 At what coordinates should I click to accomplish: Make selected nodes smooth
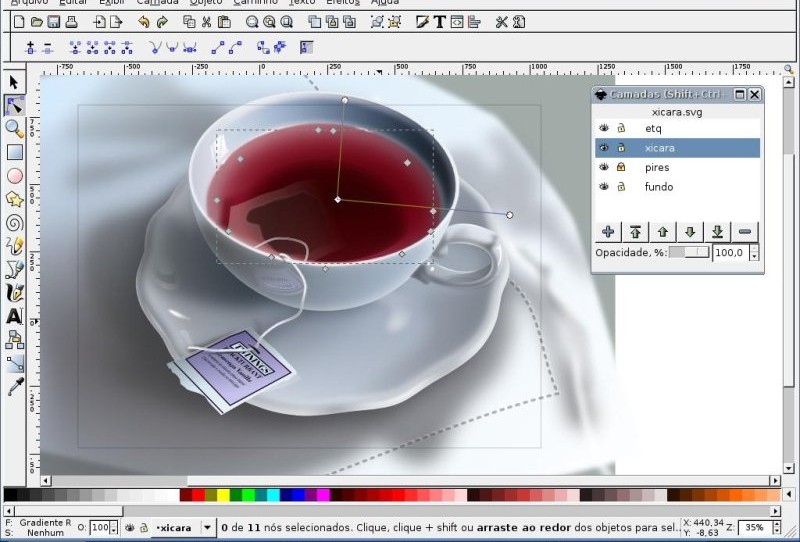pyautogui.click(x=172, y=48)
